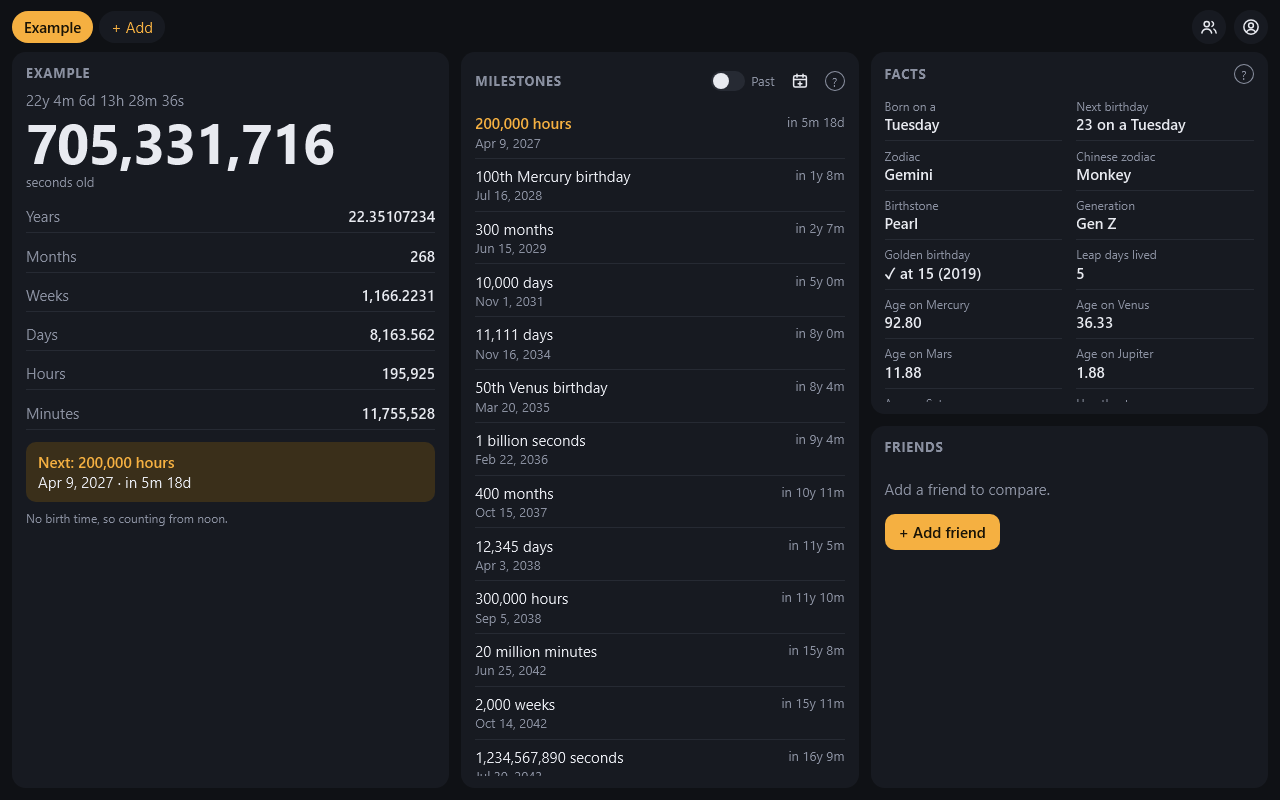Select the 50th Venus birthday milestone

click(x=660, y=397)
